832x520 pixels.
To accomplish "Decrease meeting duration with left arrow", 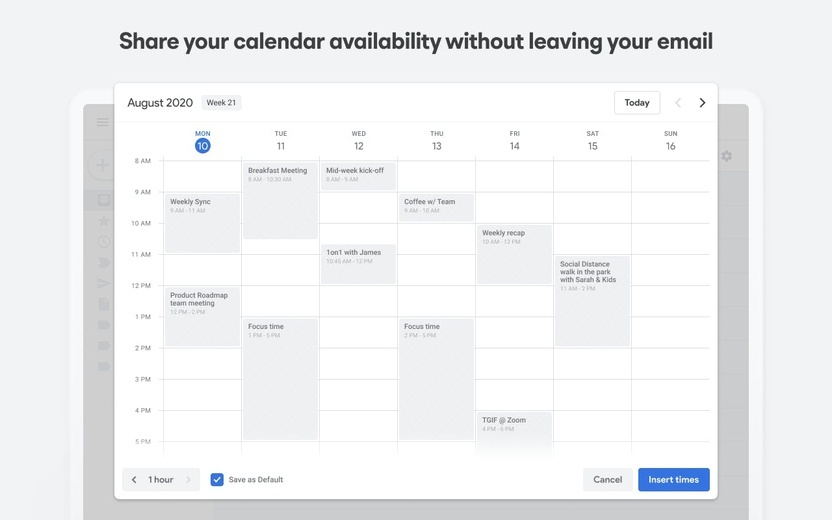I will click(x=134, y=480).
